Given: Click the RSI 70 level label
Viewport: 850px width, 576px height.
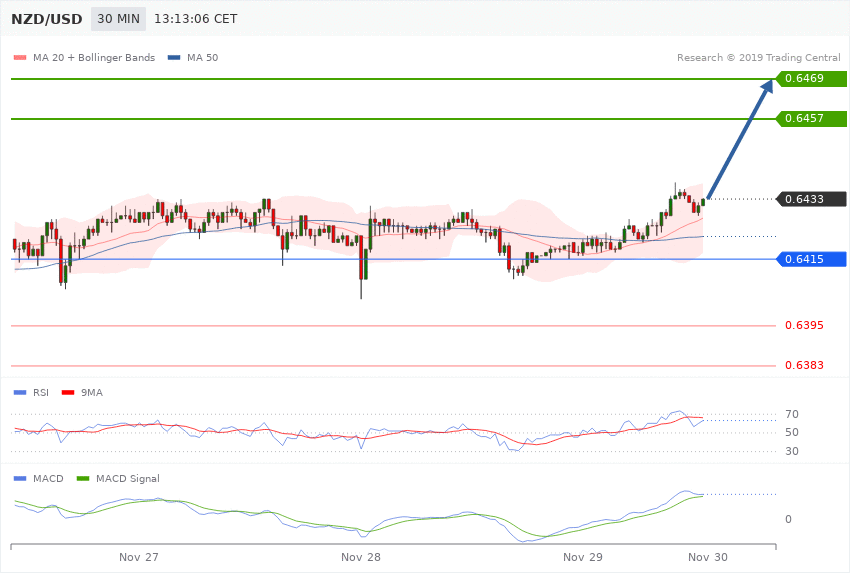Looking at the screenshot, I should (x=791, y=415).
